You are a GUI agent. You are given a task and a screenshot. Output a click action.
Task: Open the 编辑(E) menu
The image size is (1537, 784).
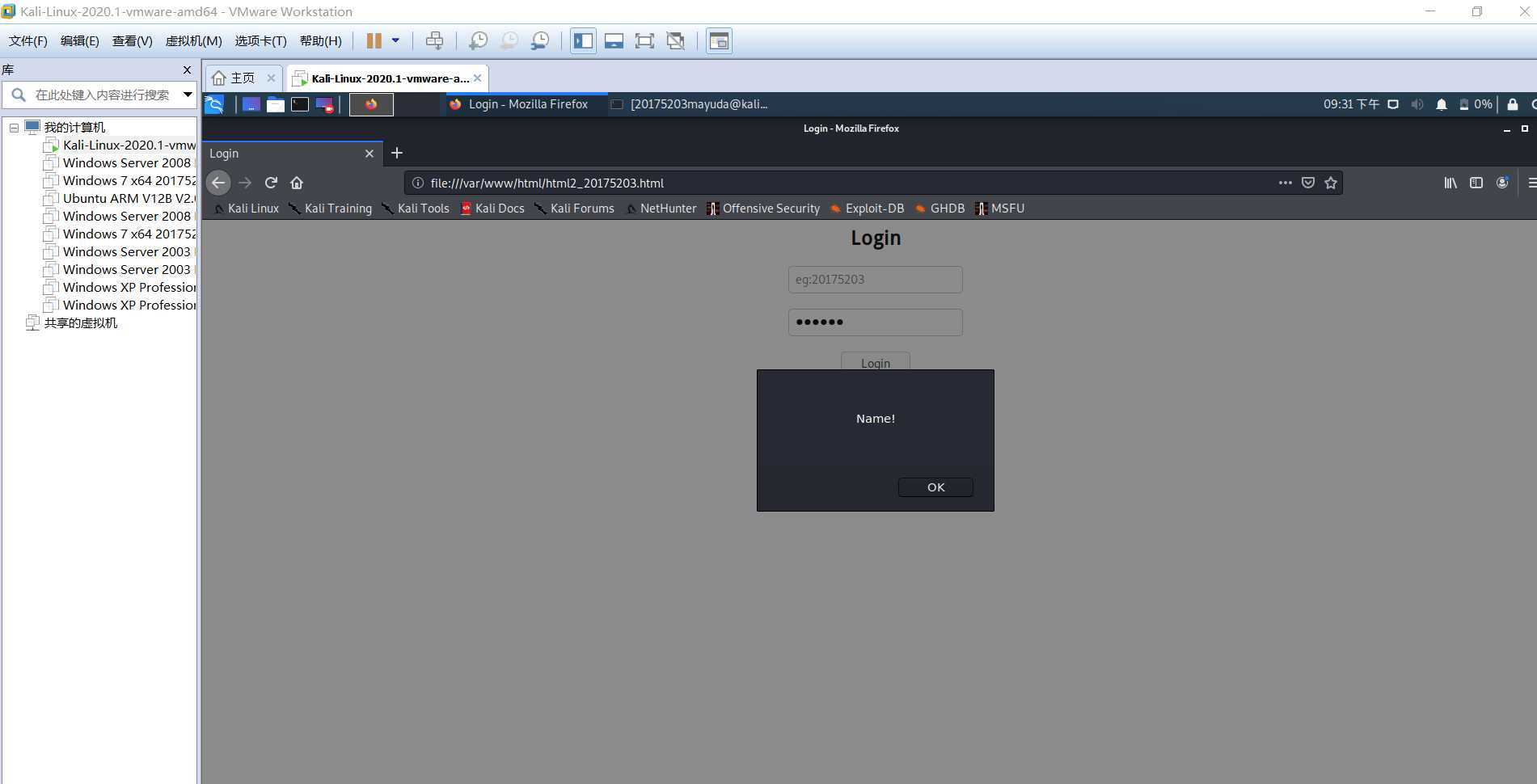click(79, 40)
